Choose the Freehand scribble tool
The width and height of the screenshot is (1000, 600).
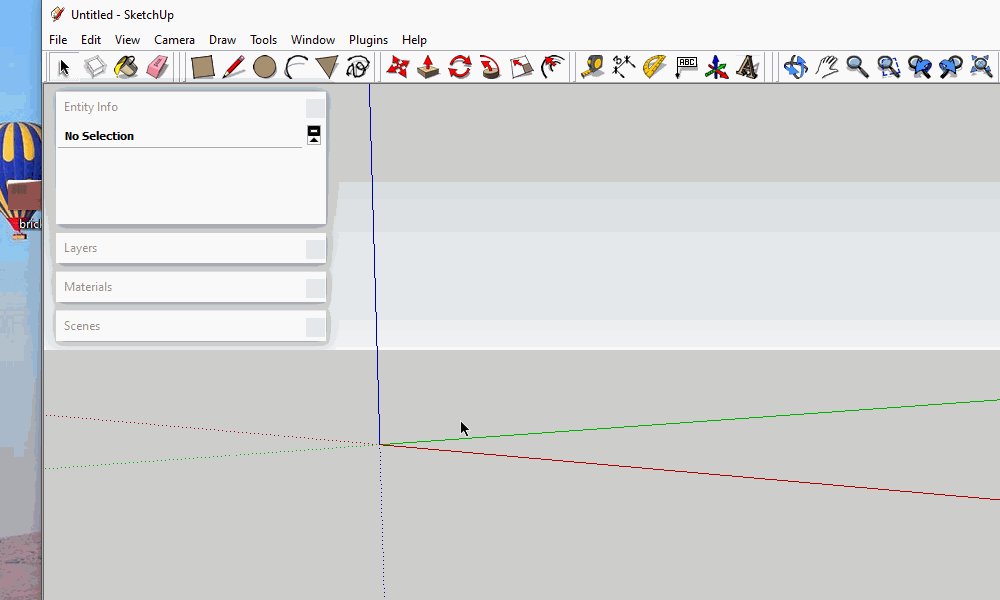[358, 67]
